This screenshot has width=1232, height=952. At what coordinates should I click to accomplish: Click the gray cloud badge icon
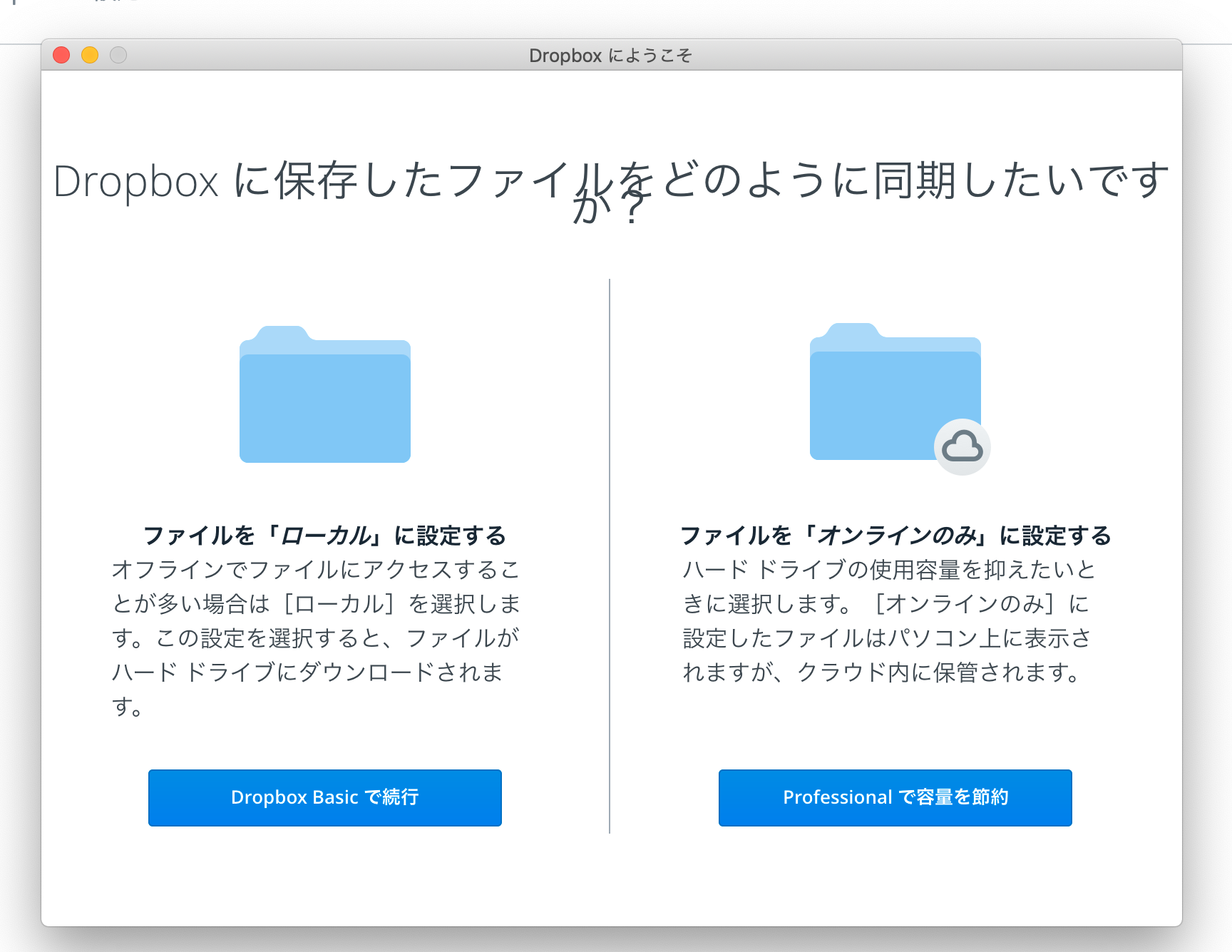click(962, 447)
